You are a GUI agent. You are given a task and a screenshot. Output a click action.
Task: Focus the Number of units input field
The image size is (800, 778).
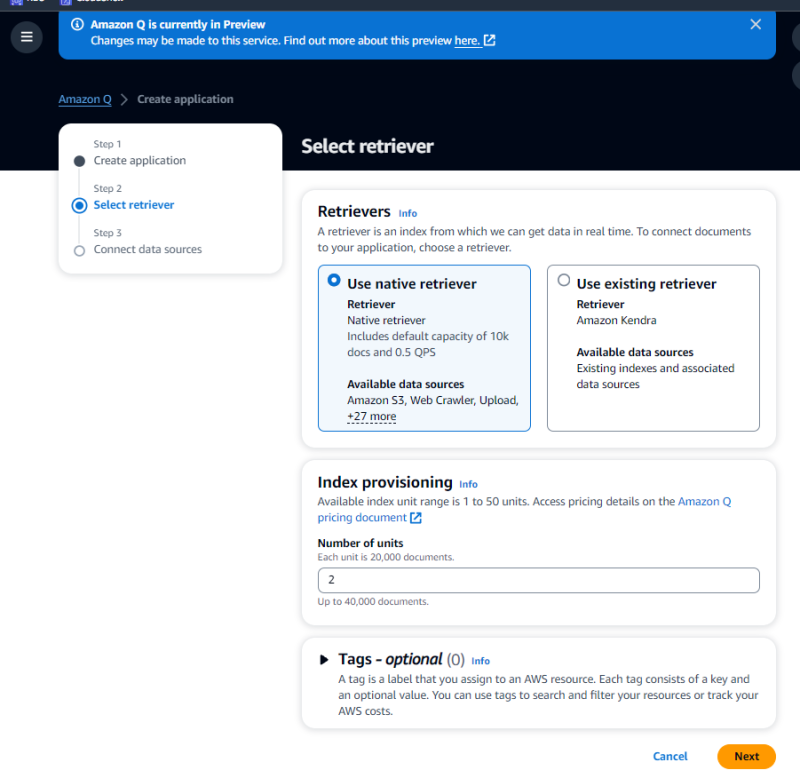tap(538, 580)
